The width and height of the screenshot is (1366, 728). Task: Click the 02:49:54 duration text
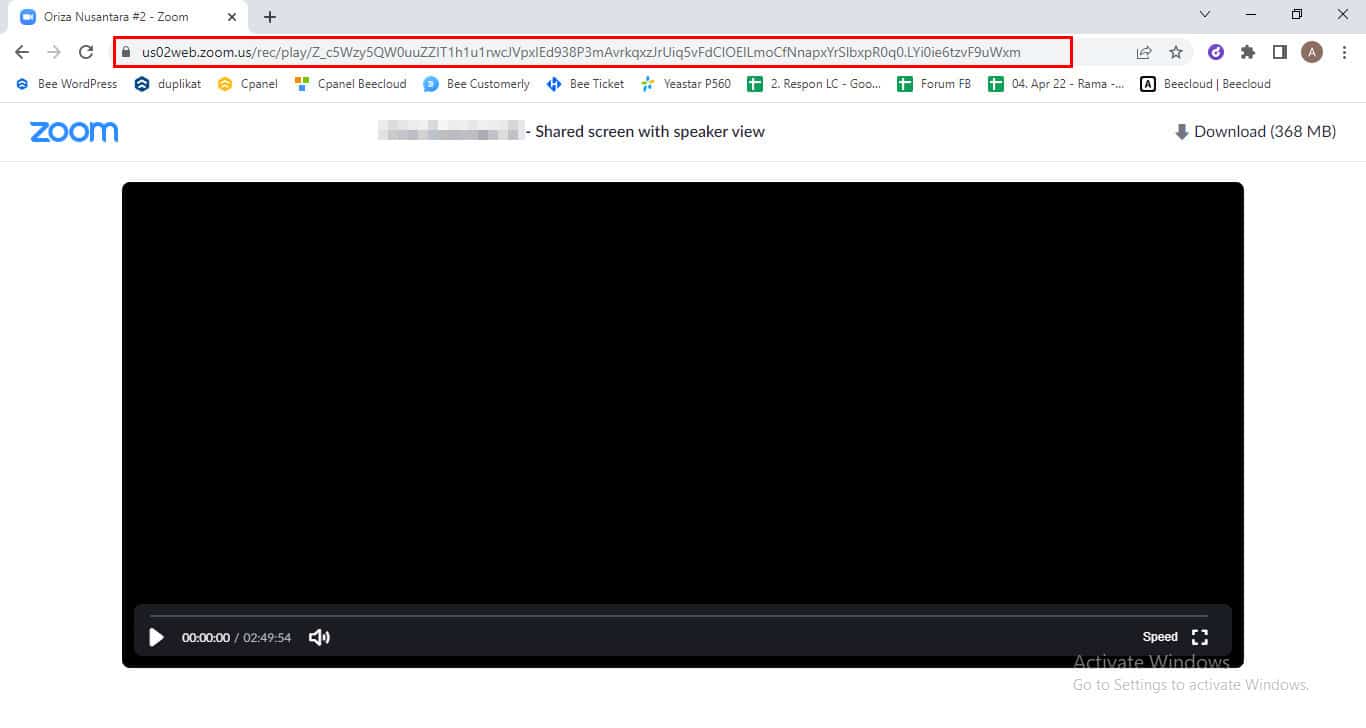click(x=267, y=637)
